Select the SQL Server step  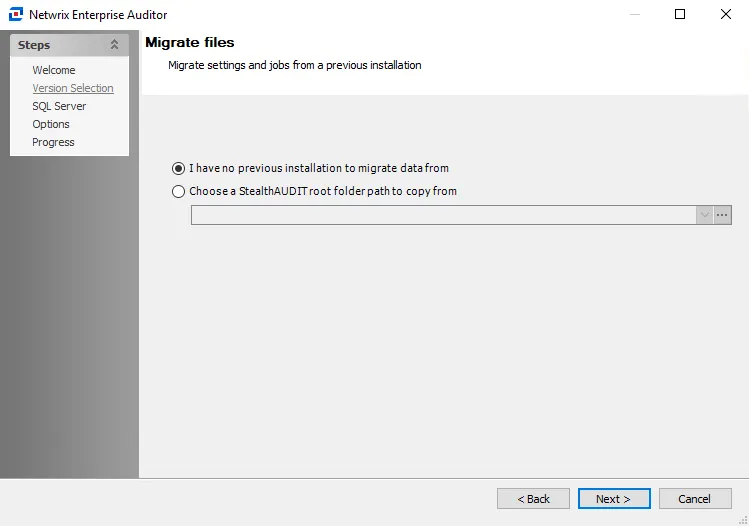[x=59, y=106]
